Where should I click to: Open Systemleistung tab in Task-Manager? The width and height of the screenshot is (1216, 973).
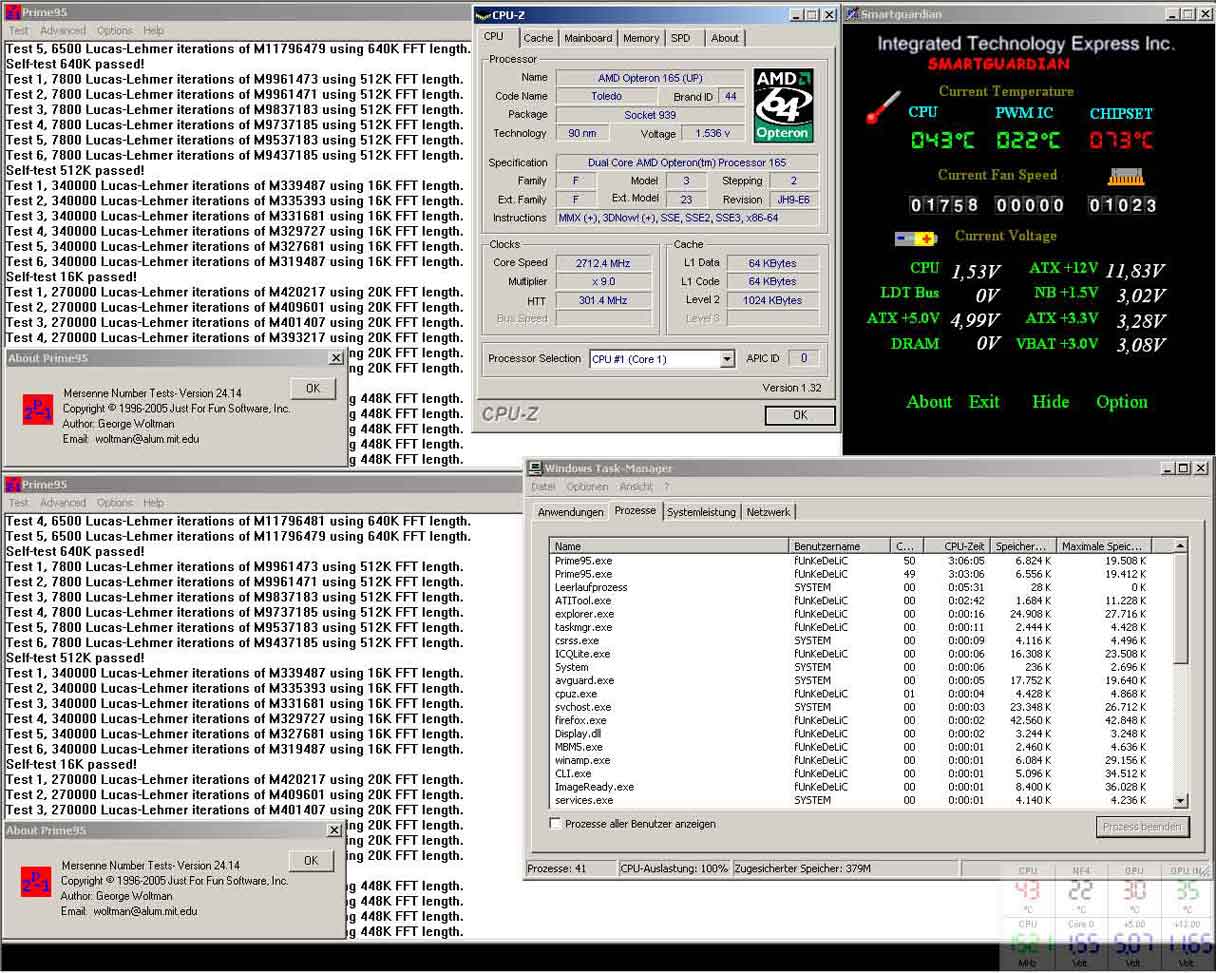click(702, 512)
